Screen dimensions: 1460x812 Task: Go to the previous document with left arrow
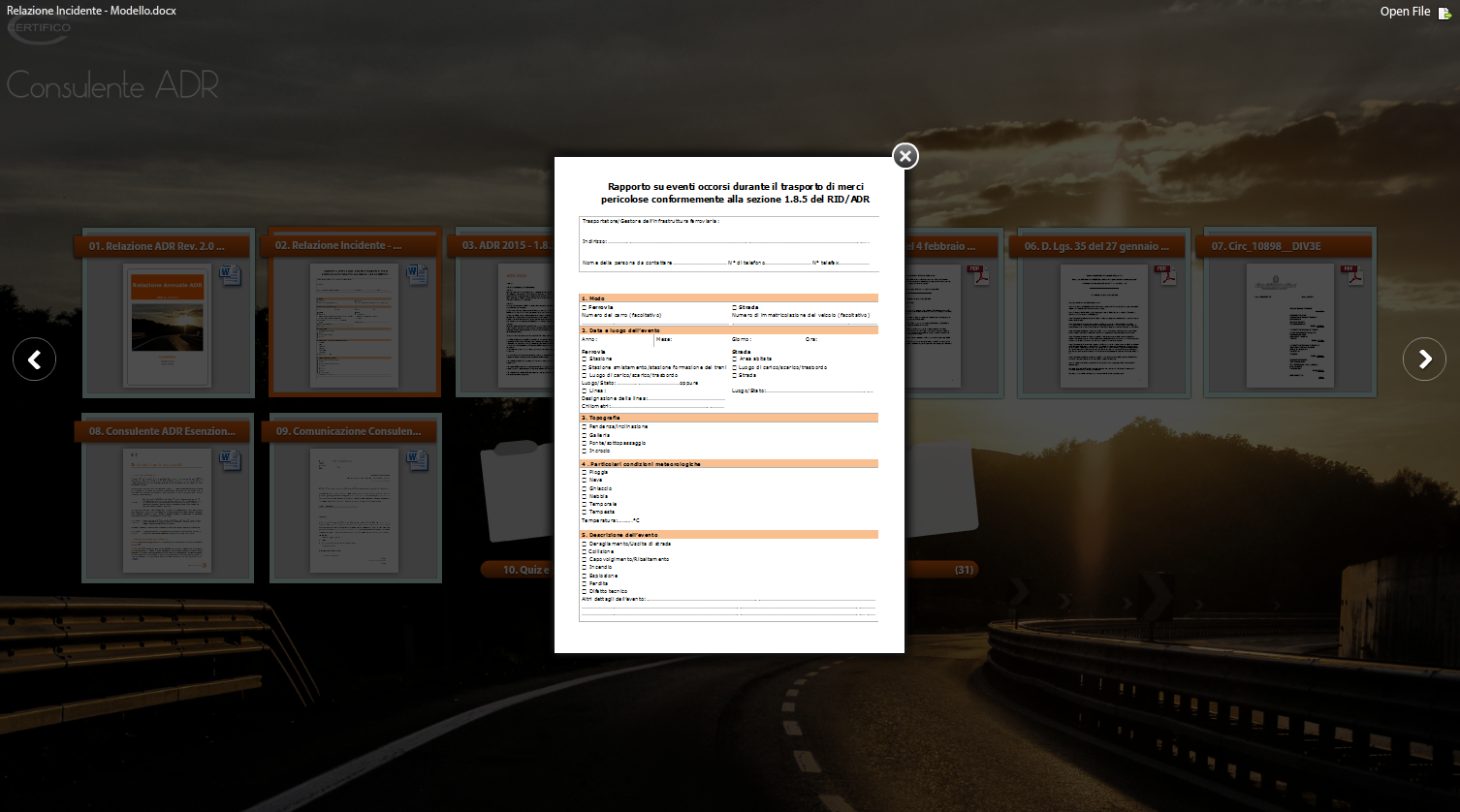(x=34, y=359)
